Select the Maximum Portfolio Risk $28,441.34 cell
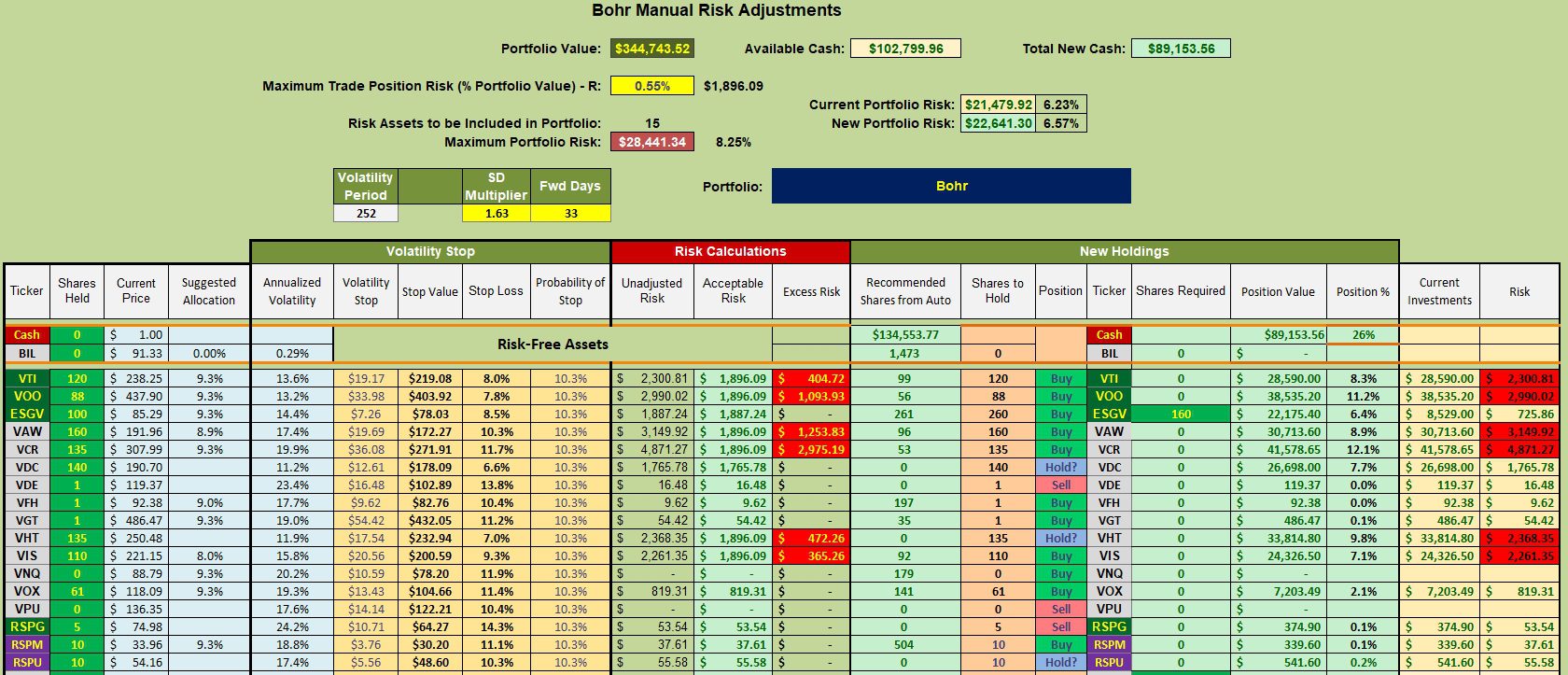 [652, 142]
